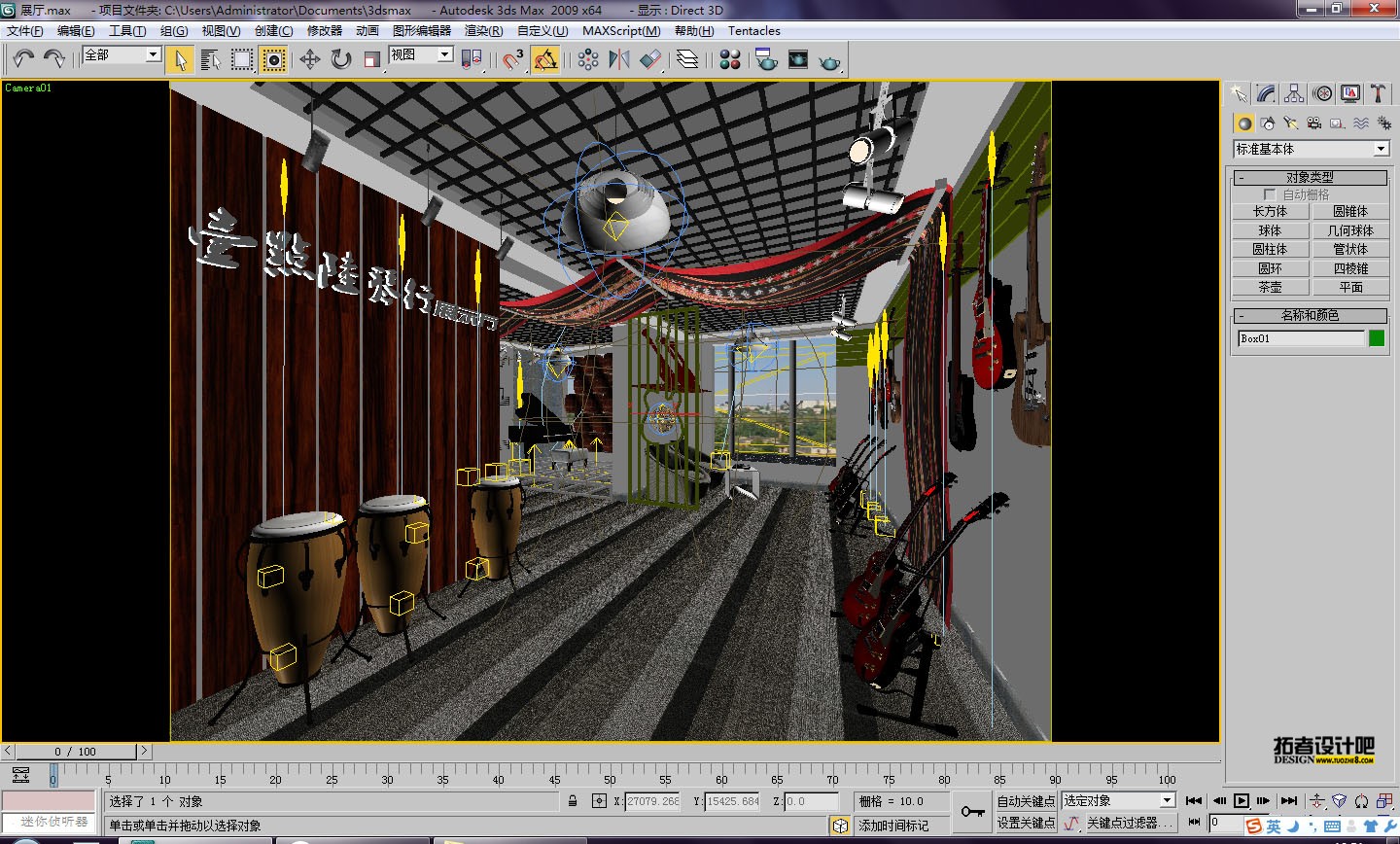Toggle the 3D Snaps magnet button

pos(513,59)
